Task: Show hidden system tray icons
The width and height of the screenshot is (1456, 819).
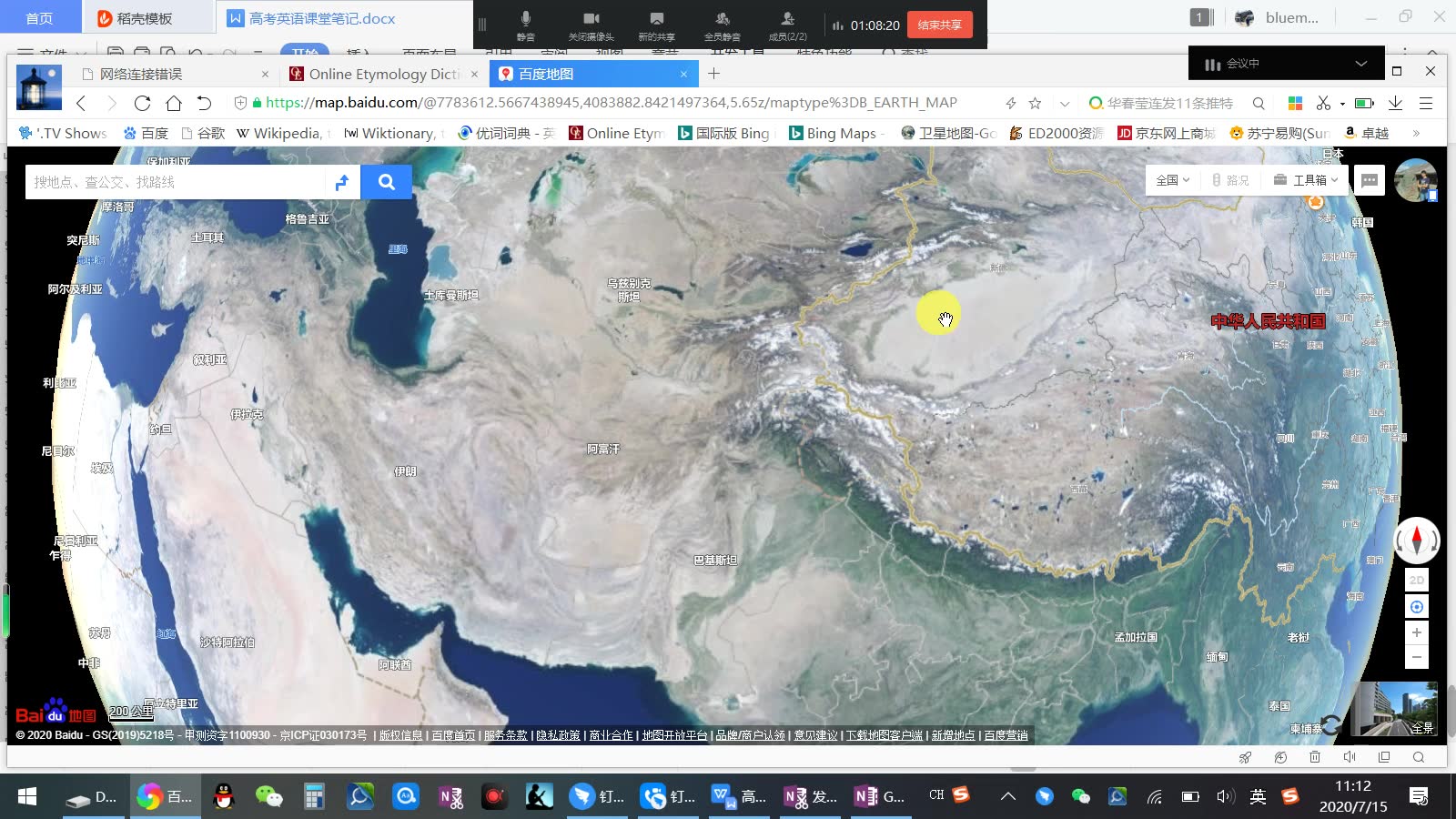Action: click(1008, 797)
